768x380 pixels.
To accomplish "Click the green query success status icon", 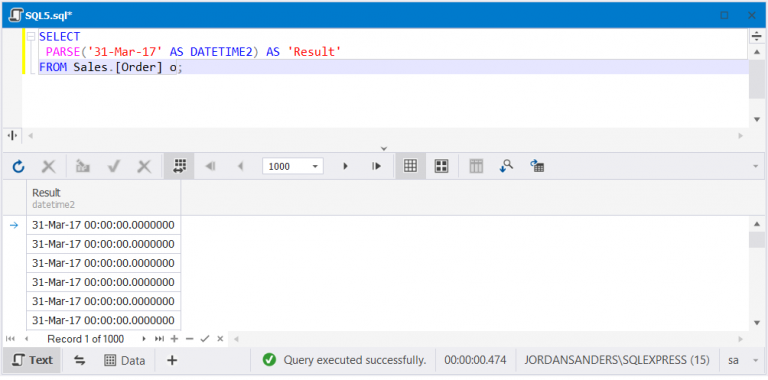I will (269, 360).
